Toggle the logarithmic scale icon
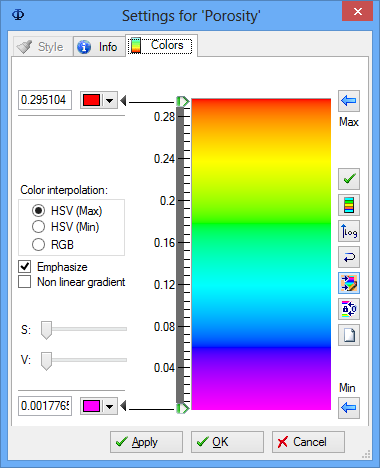This screenshot has height=468, width=380. (x=349, y=231)
